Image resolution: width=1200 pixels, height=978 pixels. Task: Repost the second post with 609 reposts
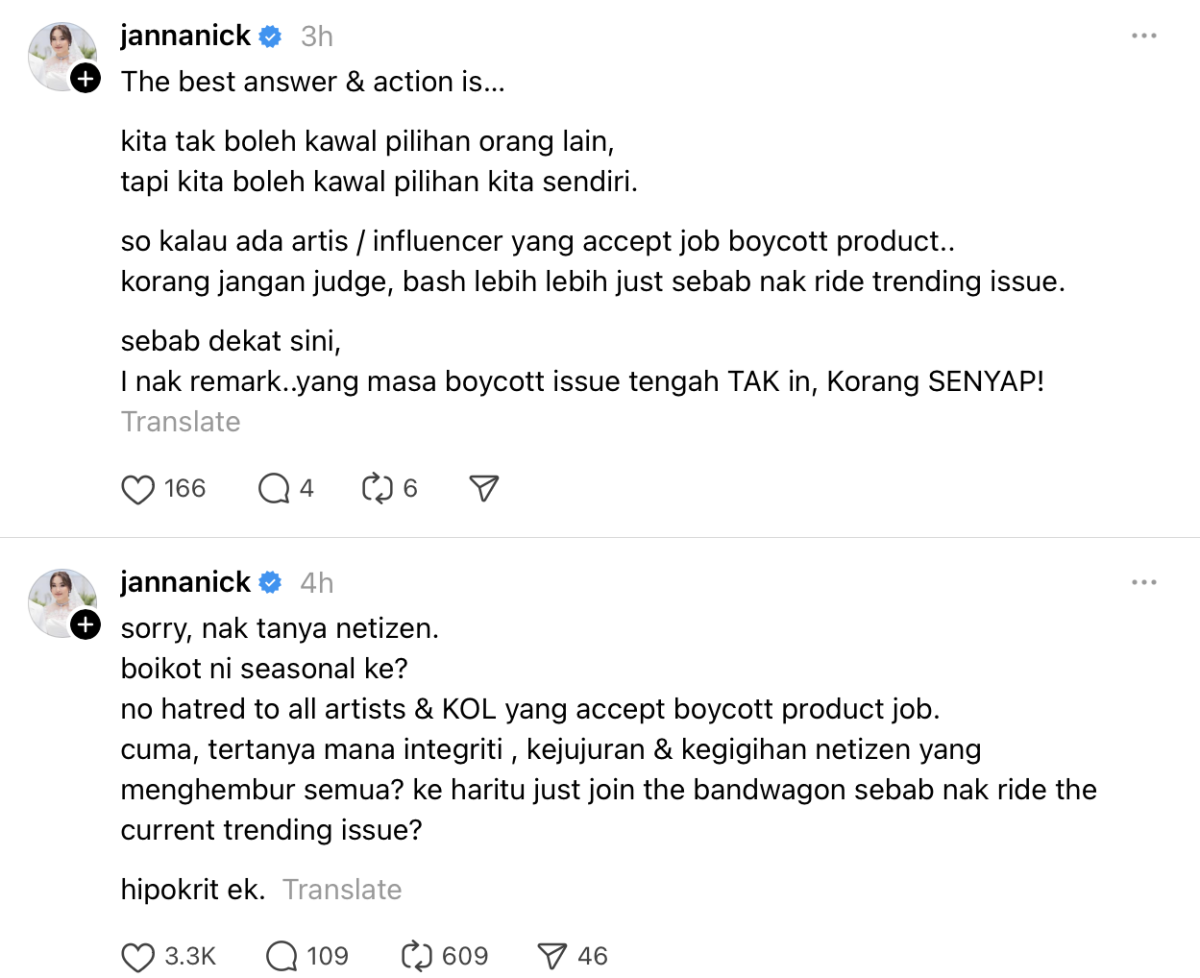tap(414, 956)
